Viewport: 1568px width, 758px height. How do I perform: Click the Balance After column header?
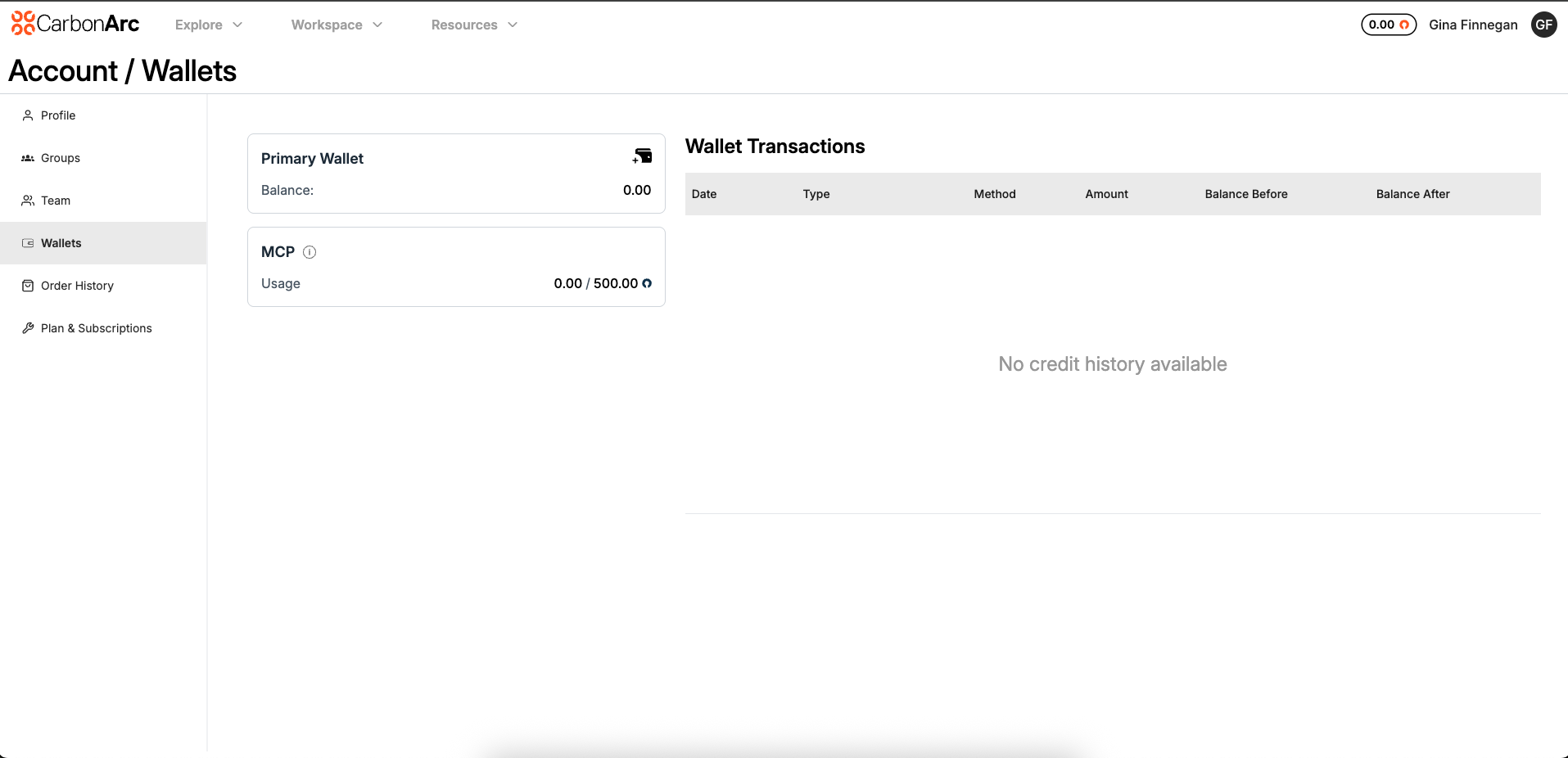[x=1412, y=194]
